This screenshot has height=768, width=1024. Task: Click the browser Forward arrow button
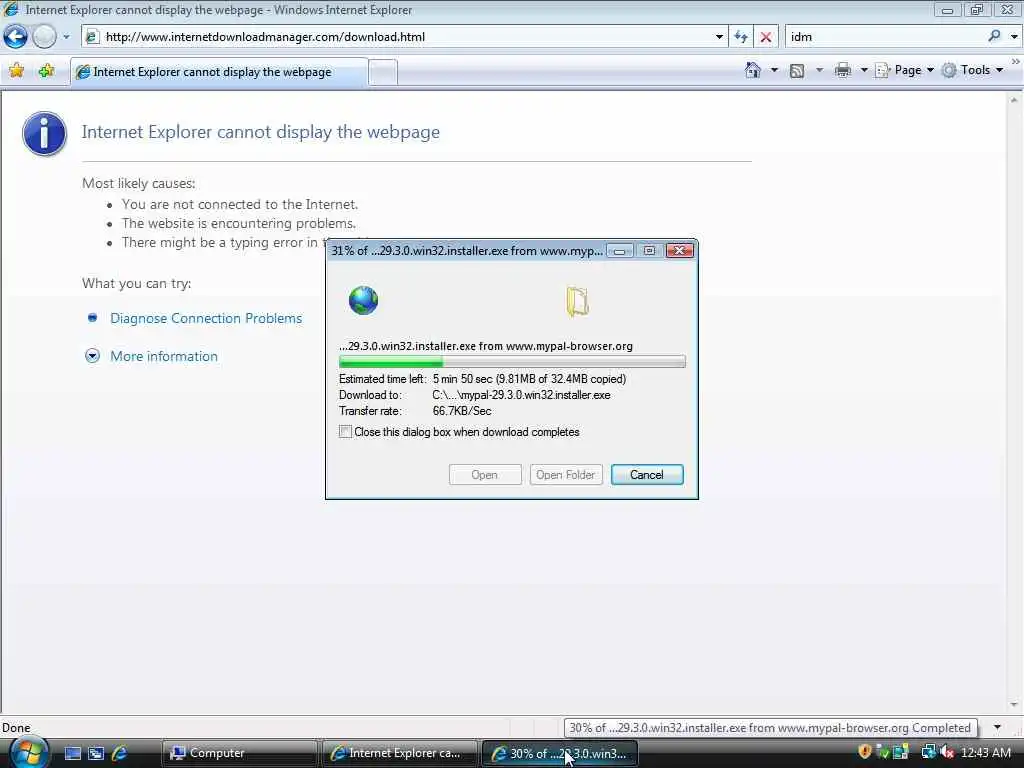[44, 37]
